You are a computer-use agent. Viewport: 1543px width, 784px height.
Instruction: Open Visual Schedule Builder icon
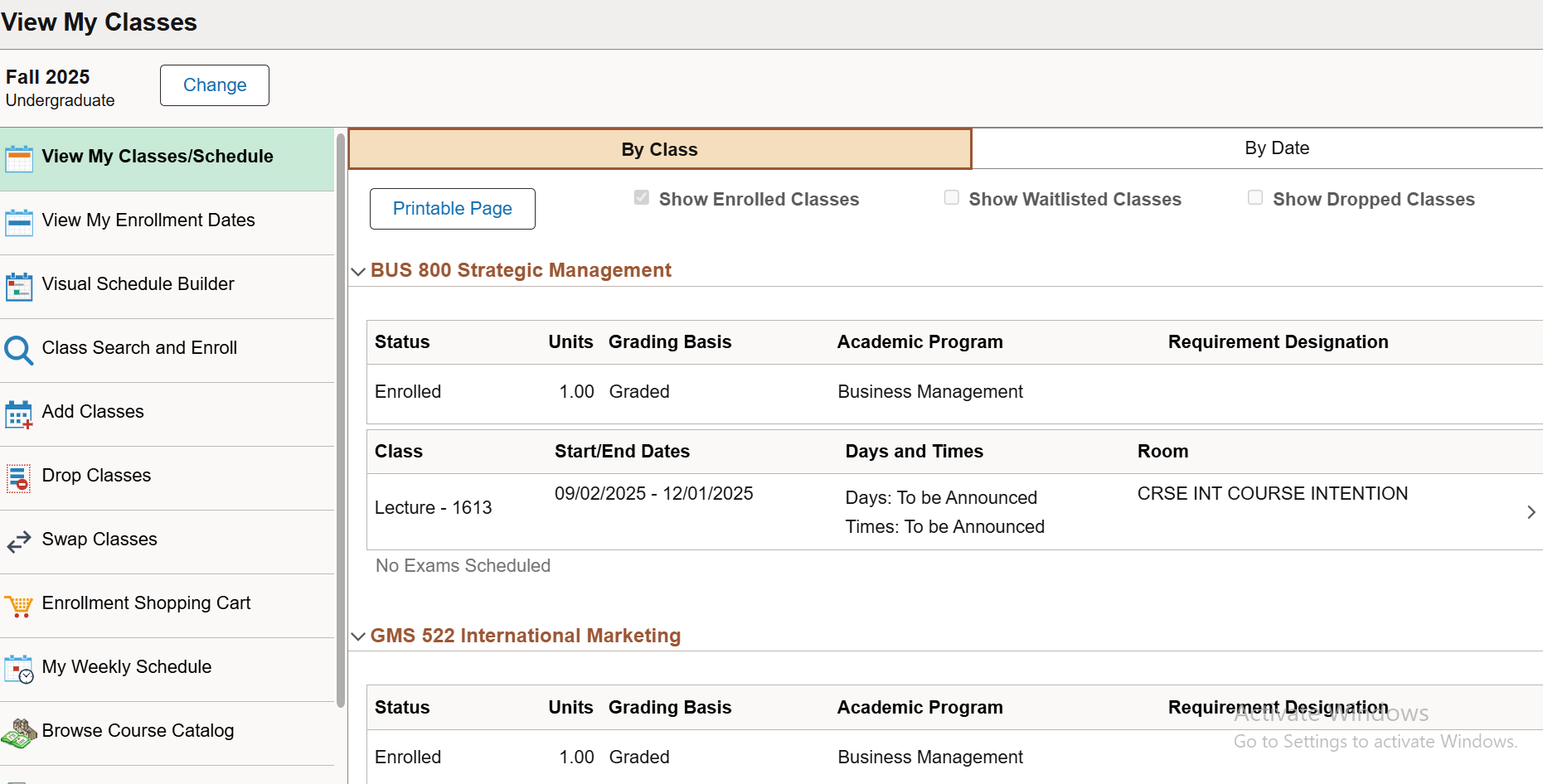[x=19, y=285]
